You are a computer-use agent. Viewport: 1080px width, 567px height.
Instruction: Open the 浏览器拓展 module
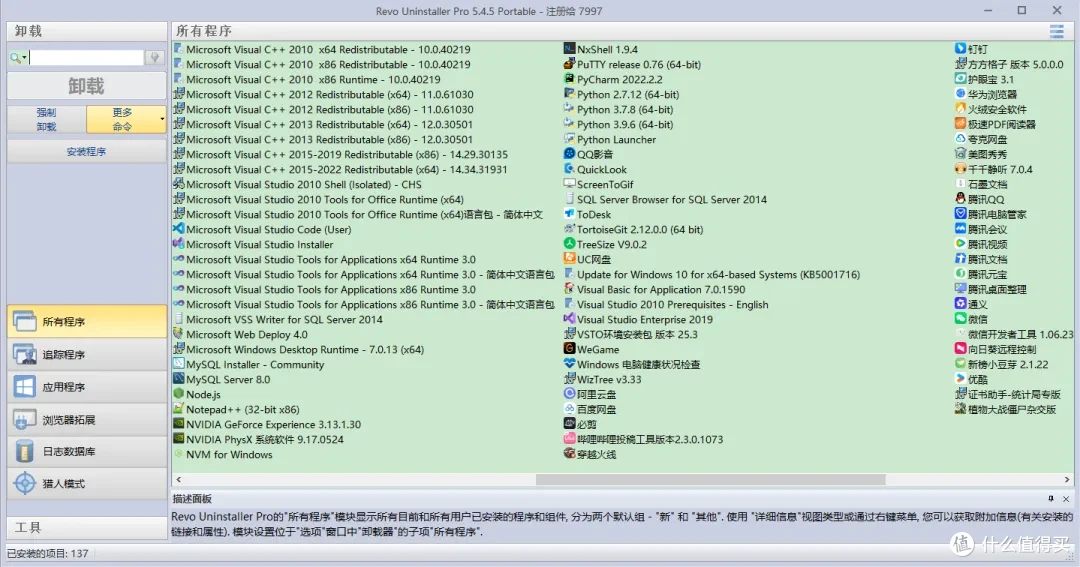point(87,420)
